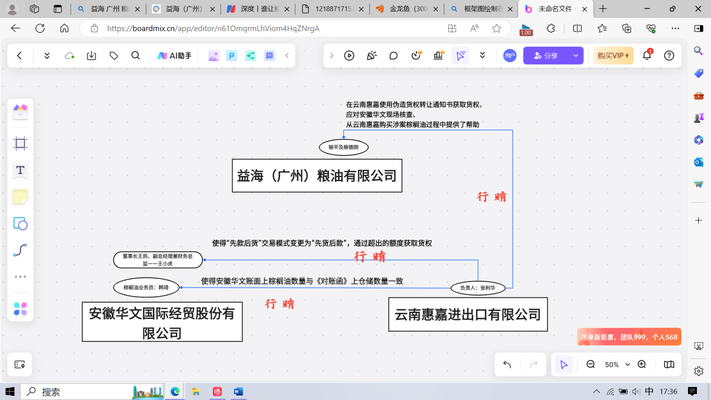
Task: Toggle the pointer select mode
Action: click(x=564, y=365)
